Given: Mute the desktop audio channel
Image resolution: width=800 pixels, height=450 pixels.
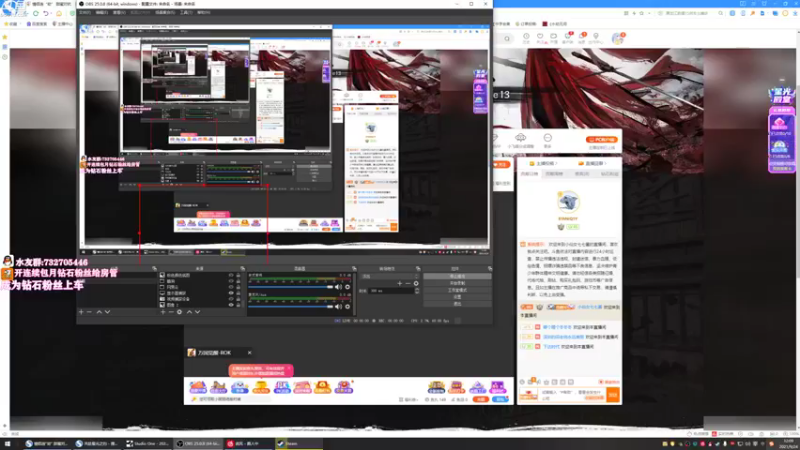Looking at the screenshot, I should pos(338,287).
